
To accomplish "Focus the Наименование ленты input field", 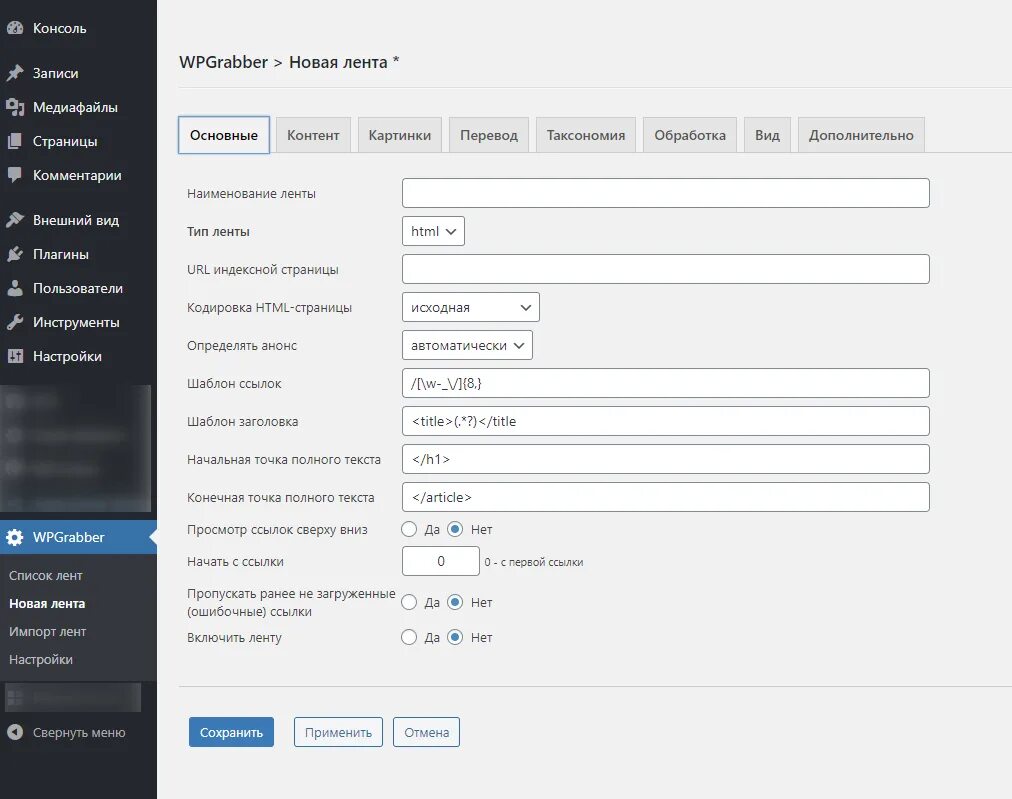I will tap(665, 193).
